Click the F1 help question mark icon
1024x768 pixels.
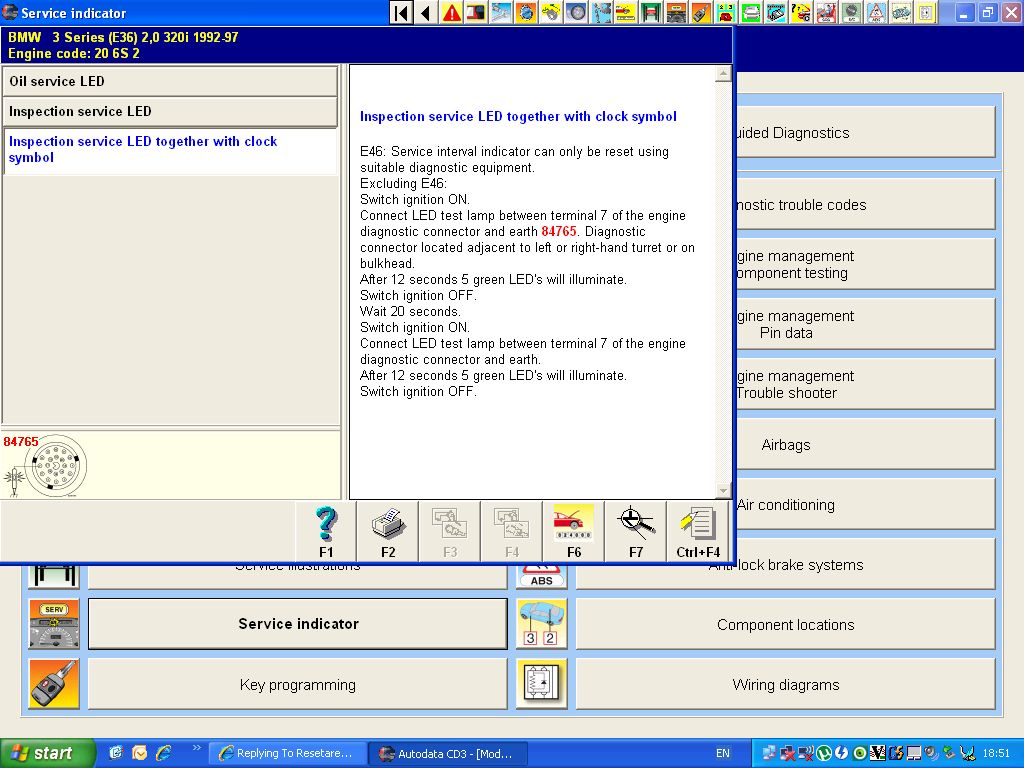(x=326, y=530)
